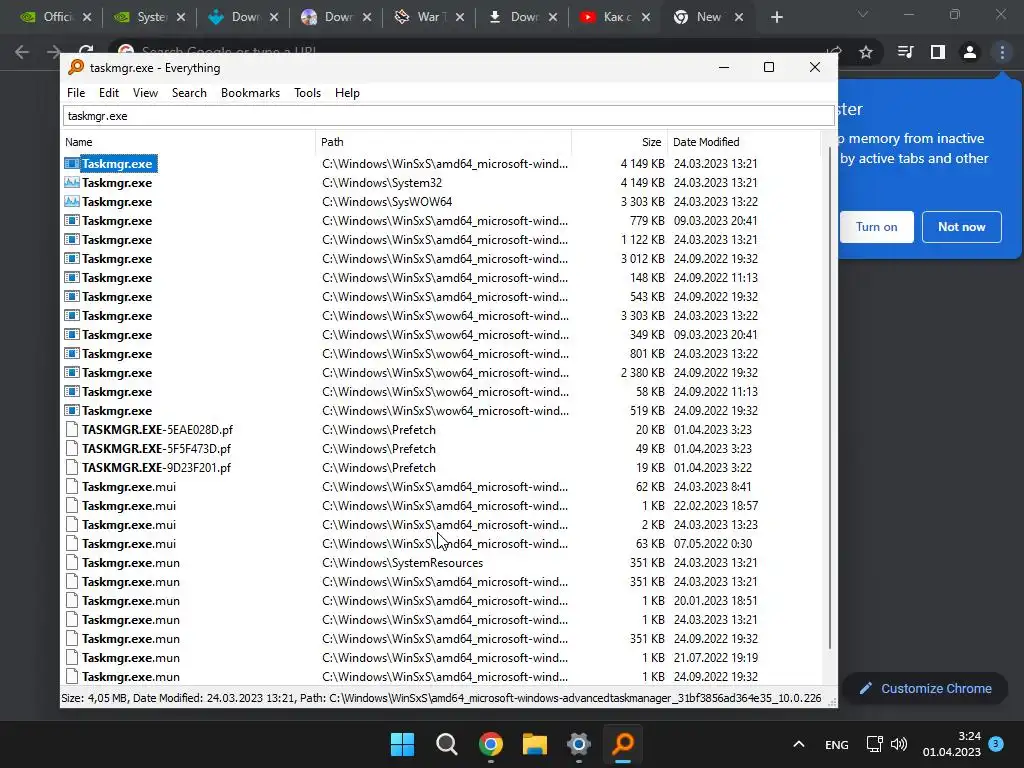Switch to the YouTube tab
Image resolution: width=1024 pixels, height=768 pixels.
click(615, 17)
